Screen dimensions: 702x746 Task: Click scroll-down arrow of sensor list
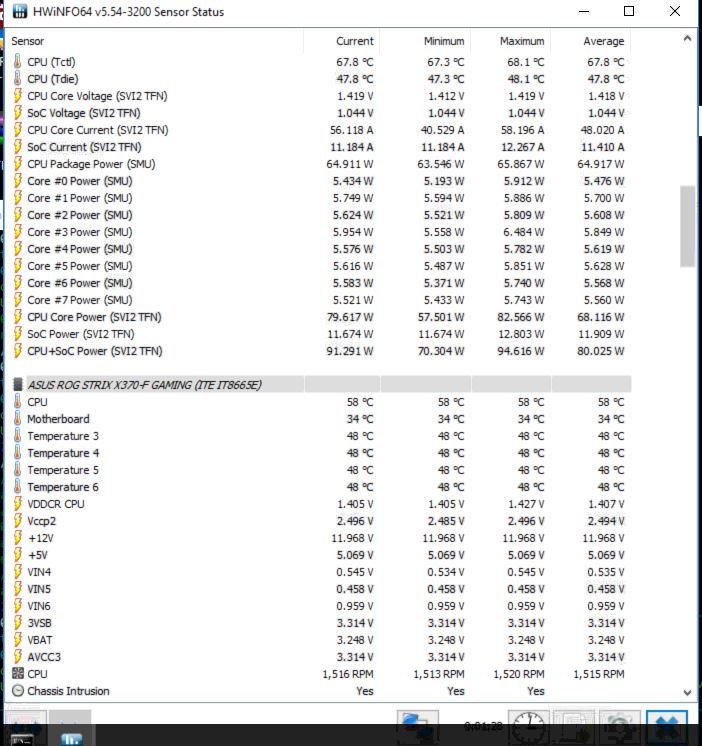click(x=687, y=693)
